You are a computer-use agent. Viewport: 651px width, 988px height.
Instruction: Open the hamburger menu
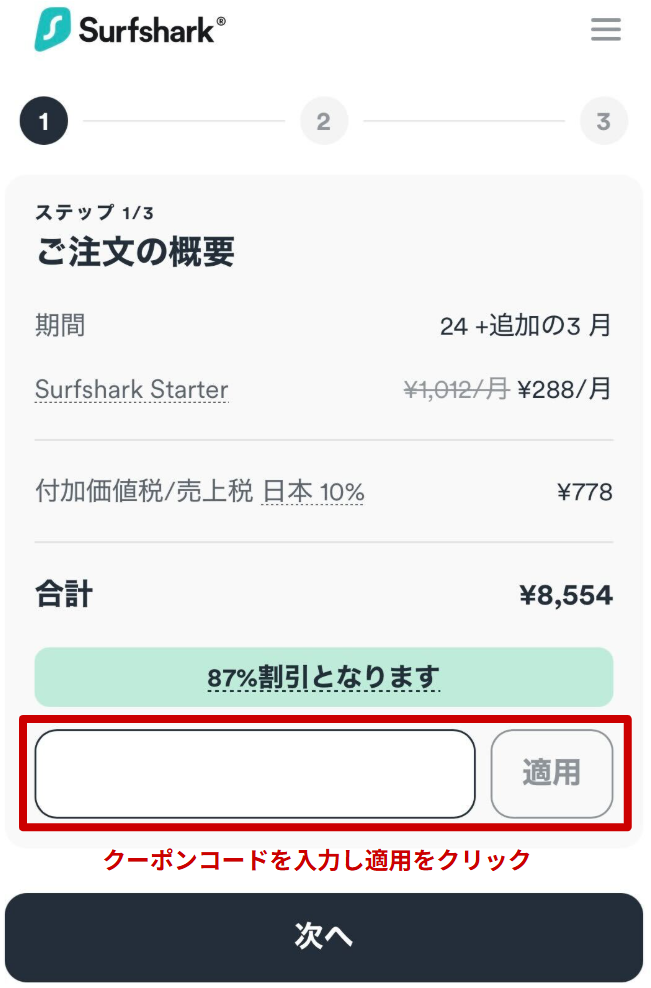(606, 30)
